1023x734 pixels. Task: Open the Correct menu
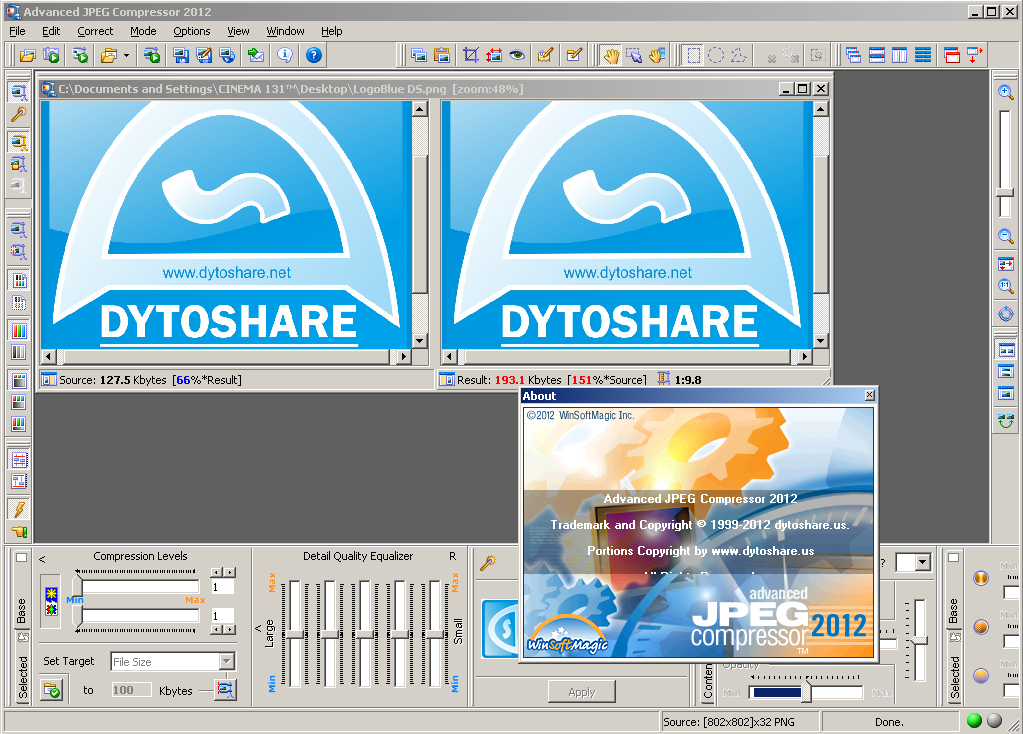(x=95, y=31)
